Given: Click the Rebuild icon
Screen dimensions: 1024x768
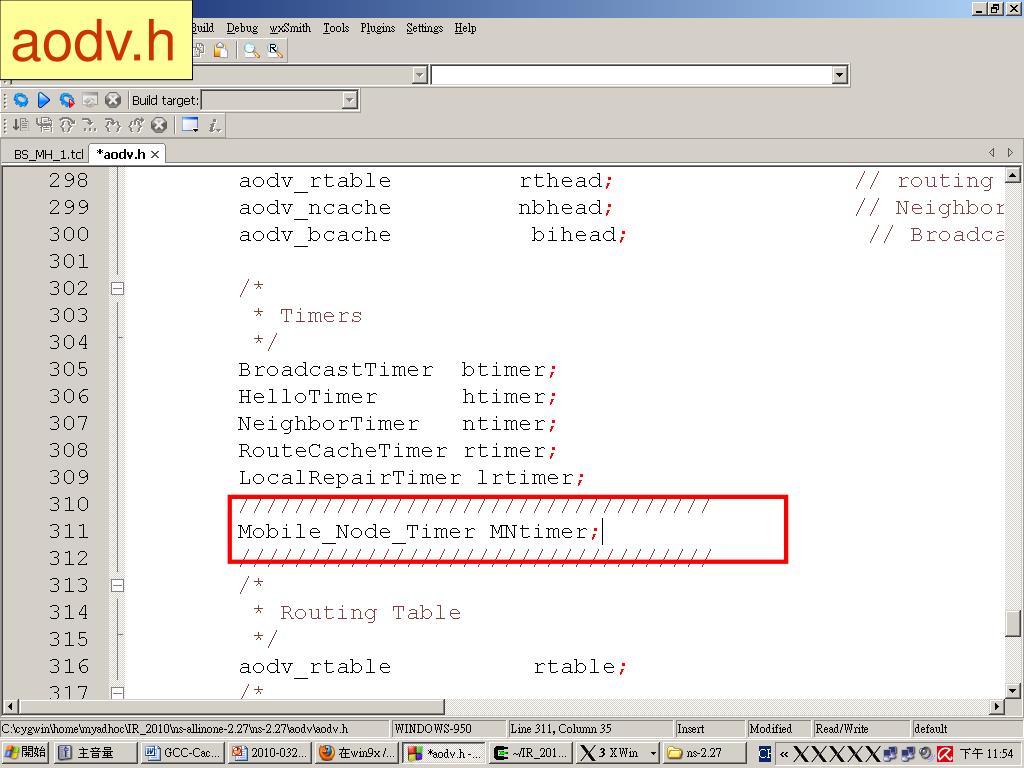Looking at the screenshot, I should (90, 100).
